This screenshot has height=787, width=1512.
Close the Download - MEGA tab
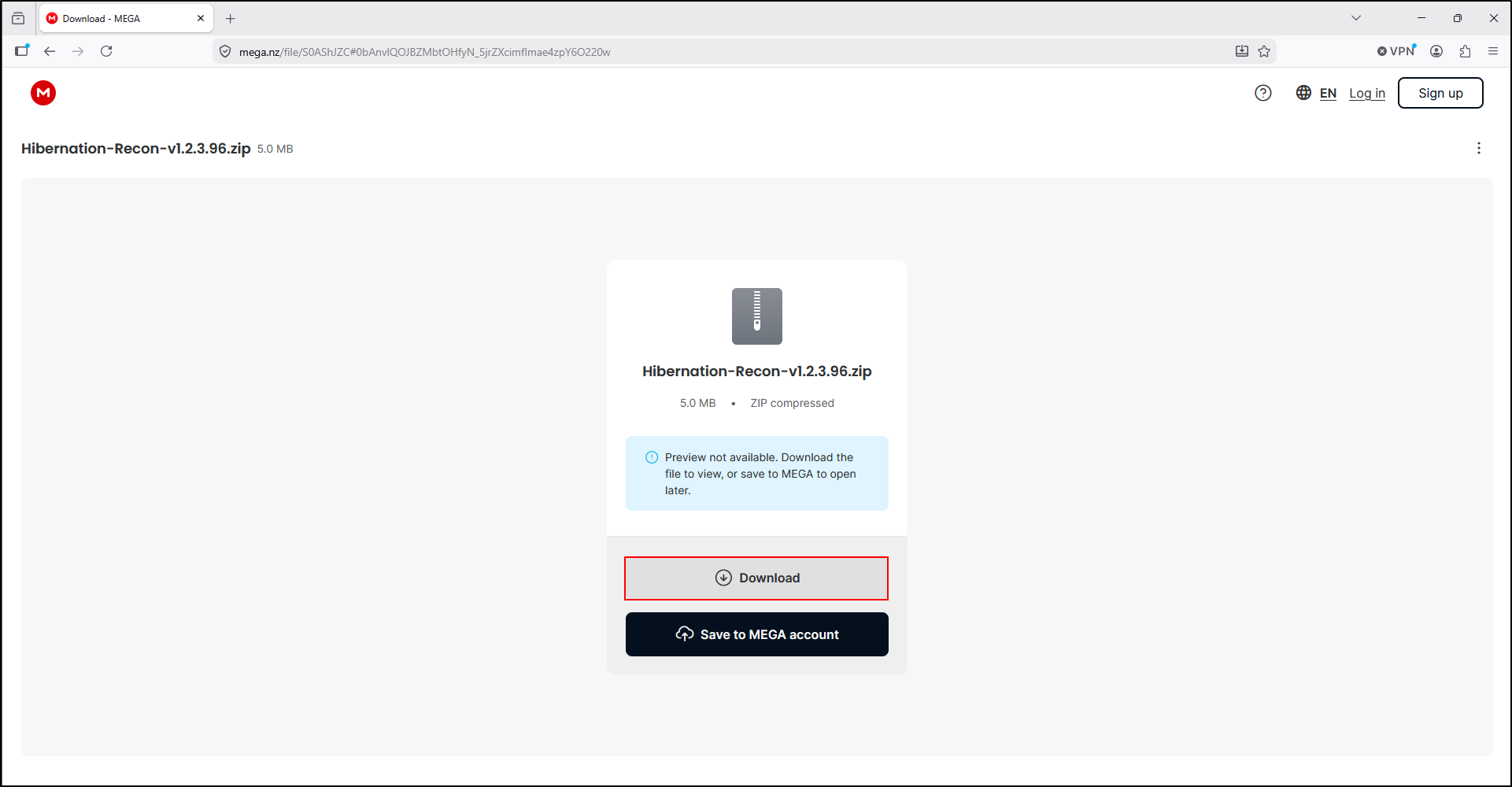[201, 18]
